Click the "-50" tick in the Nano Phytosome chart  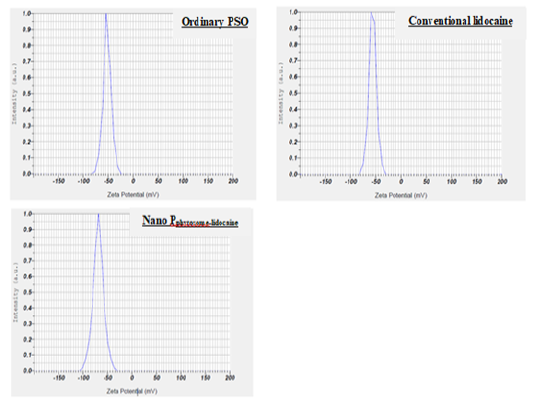pyautogui.click(x=108, y=378)
